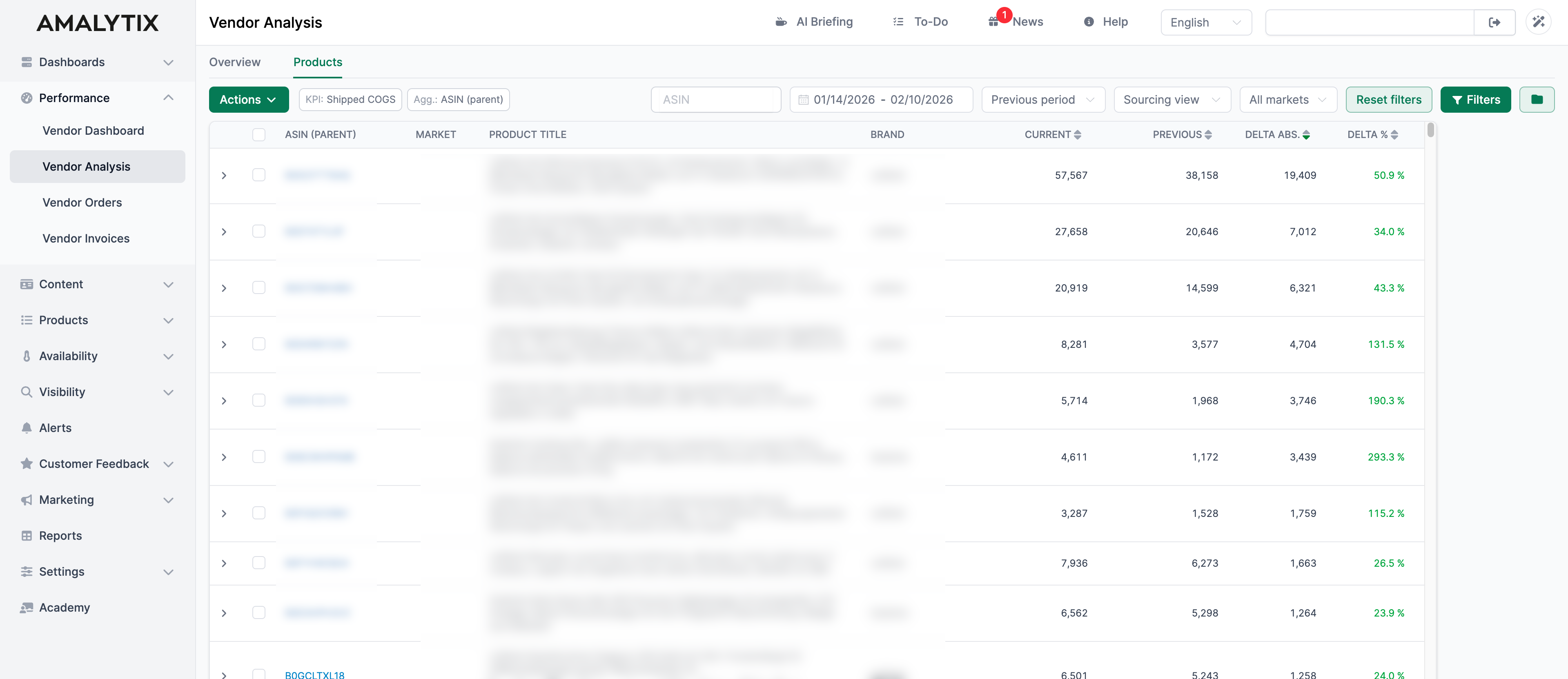Open the green folder icon beside Filters
Viewport: 1568px width, 679px height.
pyautogui.click(x=1537, y=99)
